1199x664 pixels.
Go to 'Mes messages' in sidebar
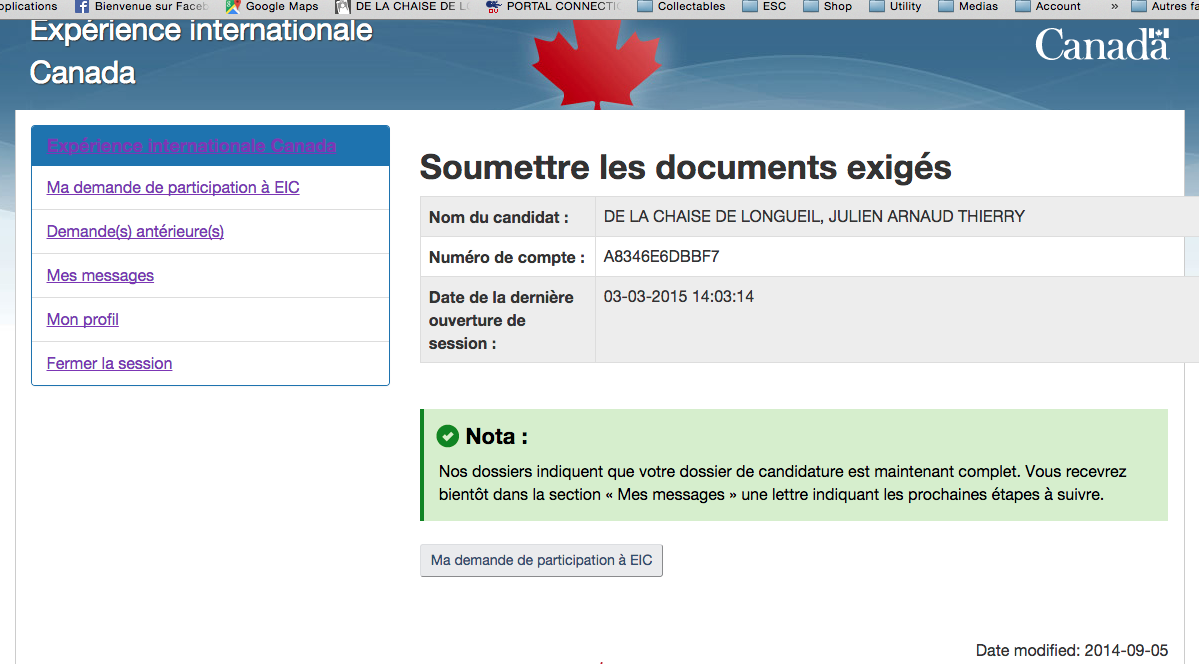100,276
